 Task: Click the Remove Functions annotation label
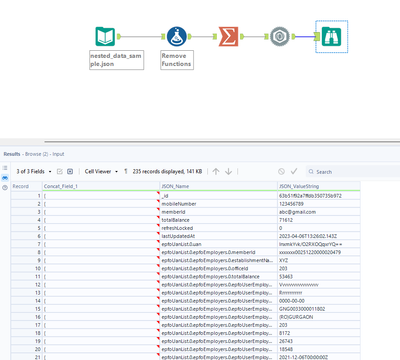(177, 60)
